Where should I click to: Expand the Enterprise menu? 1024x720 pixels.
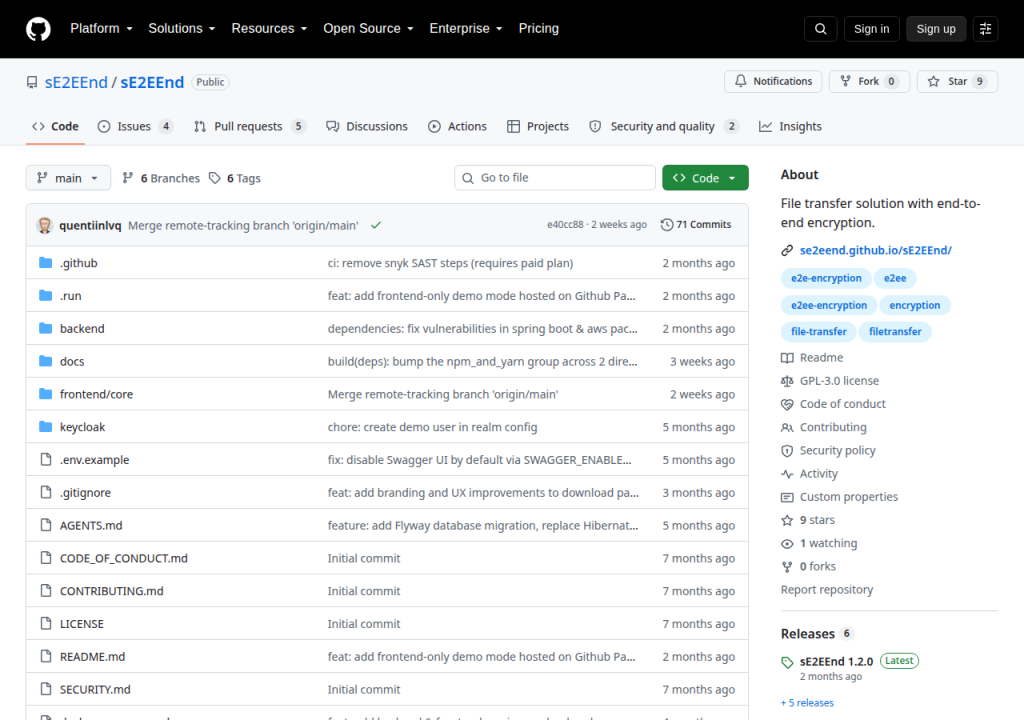click(466, 29)
